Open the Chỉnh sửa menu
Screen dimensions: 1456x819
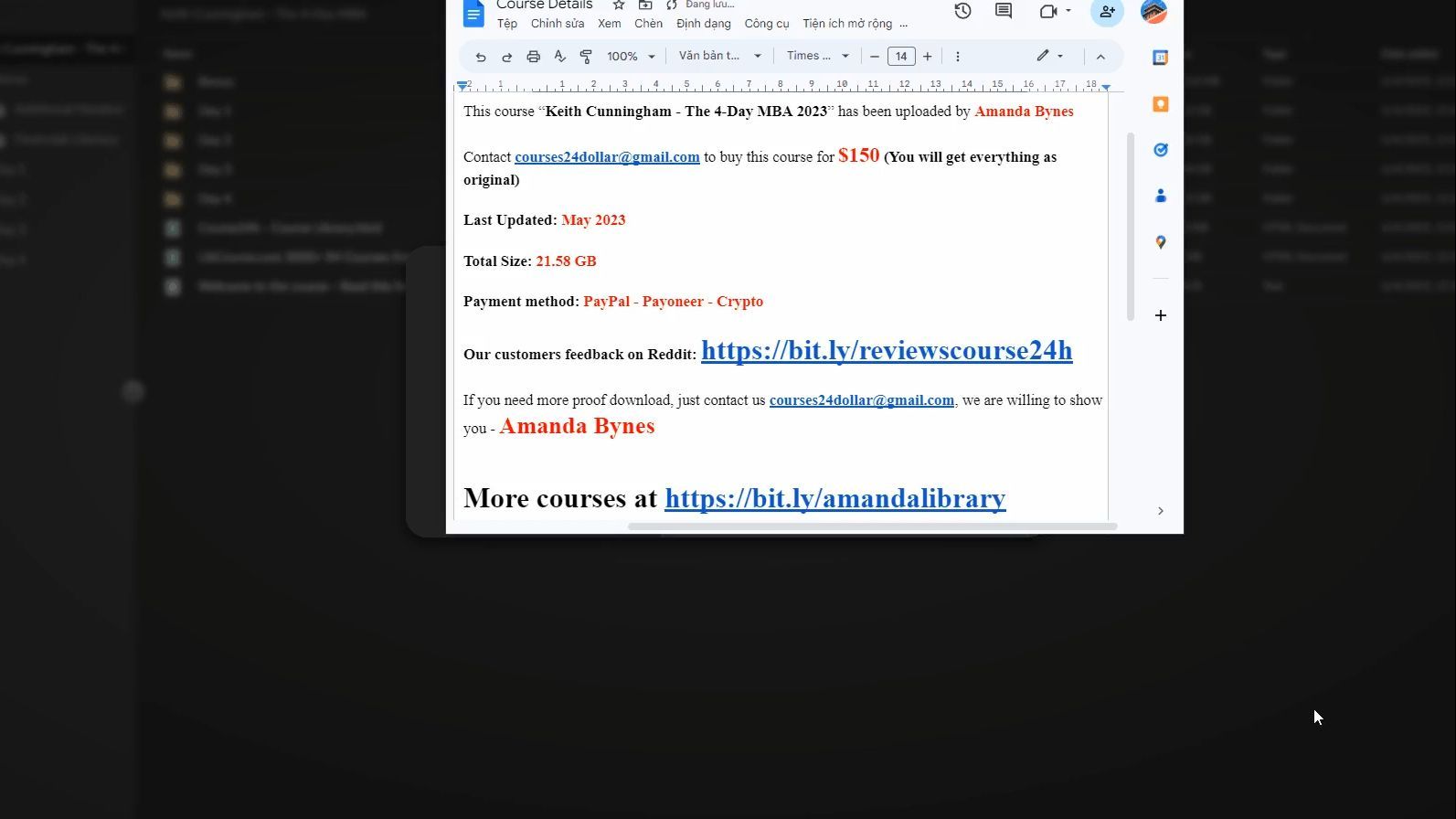pos(558,24)
